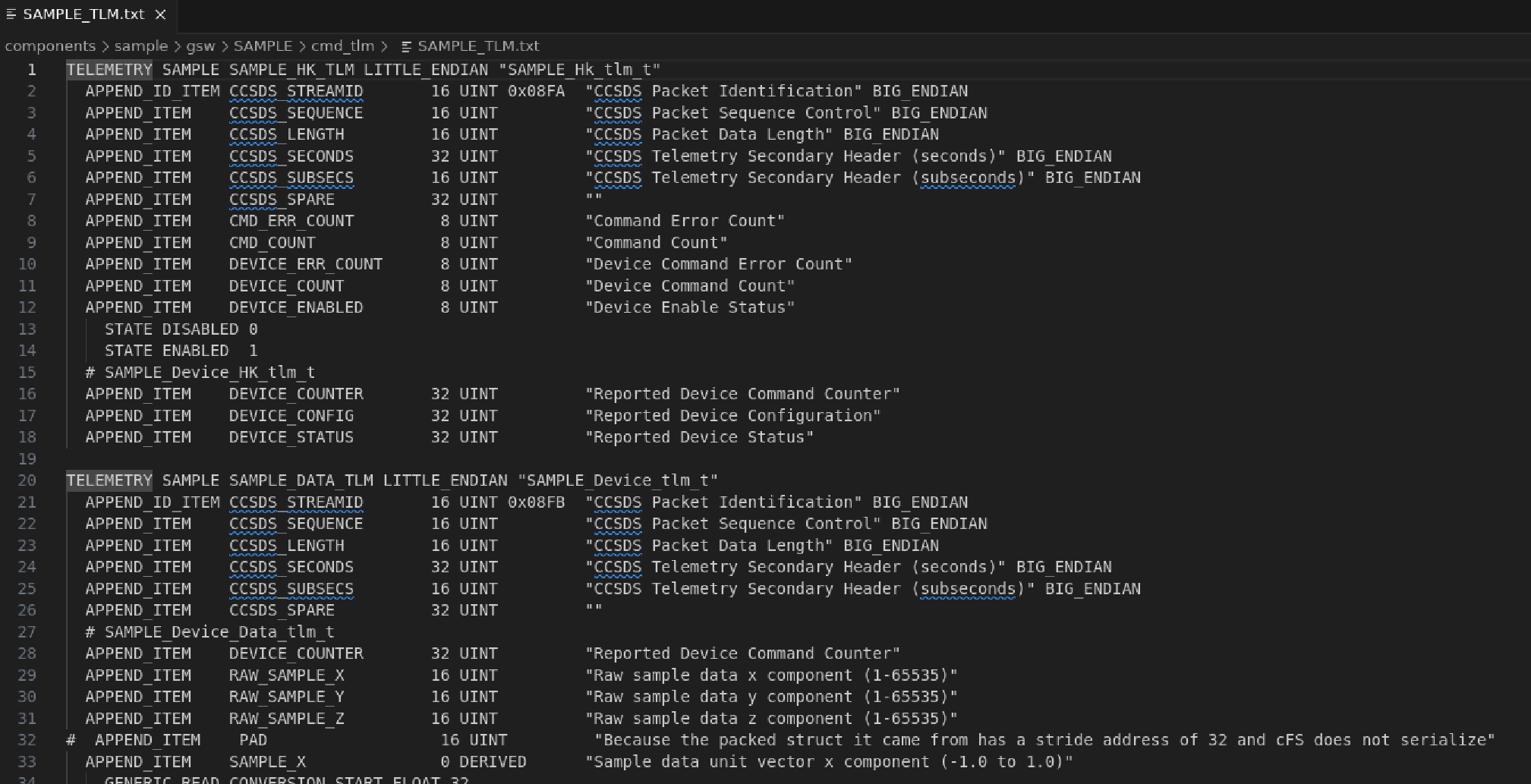
Task: Open 'sample' breadcrumb segment
Action: pyautogui.click(x=140, y=46)
